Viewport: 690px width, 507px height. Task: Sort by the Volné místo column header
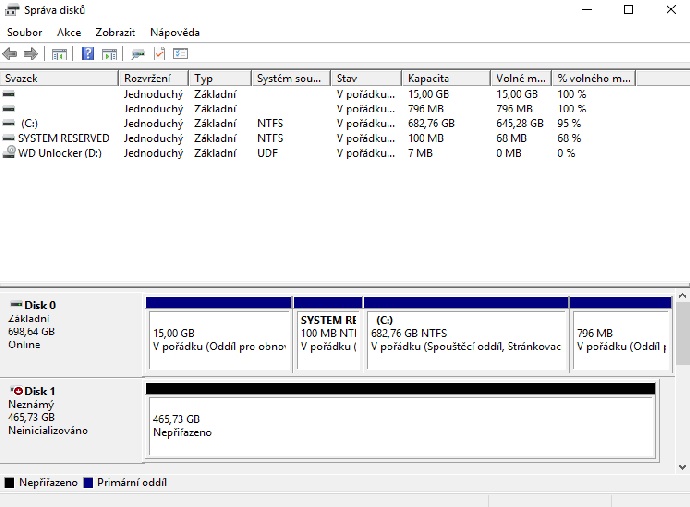(521, 78)
